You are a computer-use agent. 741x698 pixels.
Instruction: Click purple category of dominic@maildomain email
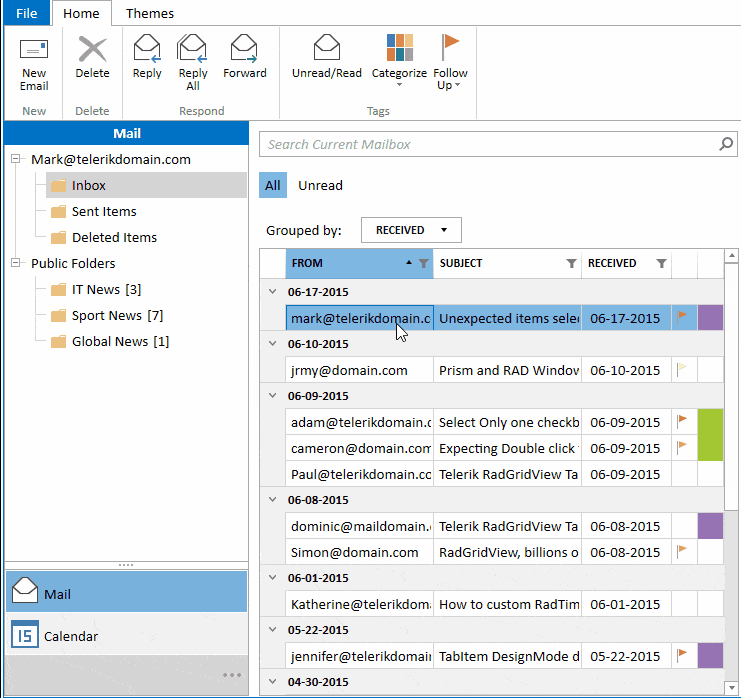coord(710,526)
